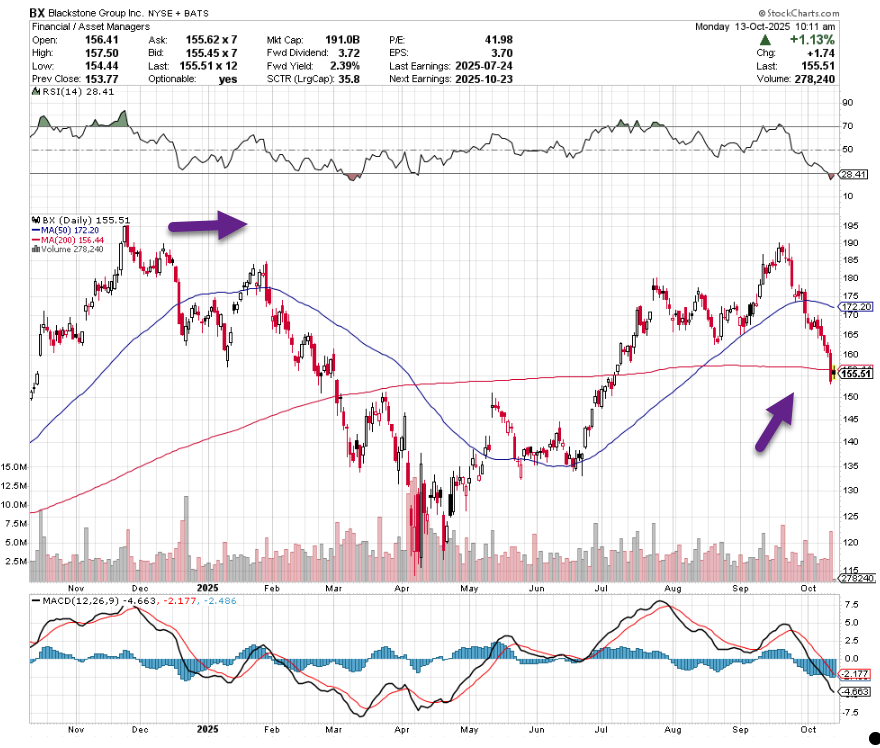Image resolution: width=880 pixels, height=748 pixels.
Task: Click the BX (Daily) candlestick legend icon
Action: pos(36,219)
